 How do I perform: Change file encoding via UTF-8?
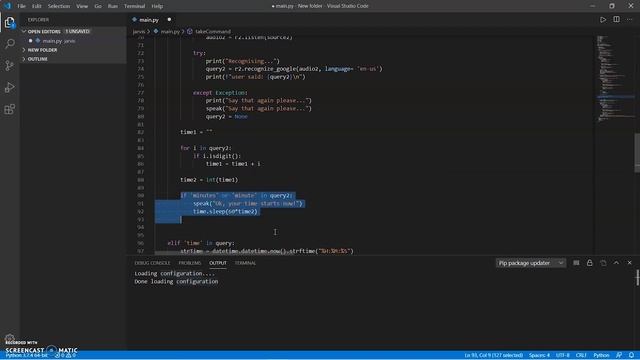click(x=562, y=356)
